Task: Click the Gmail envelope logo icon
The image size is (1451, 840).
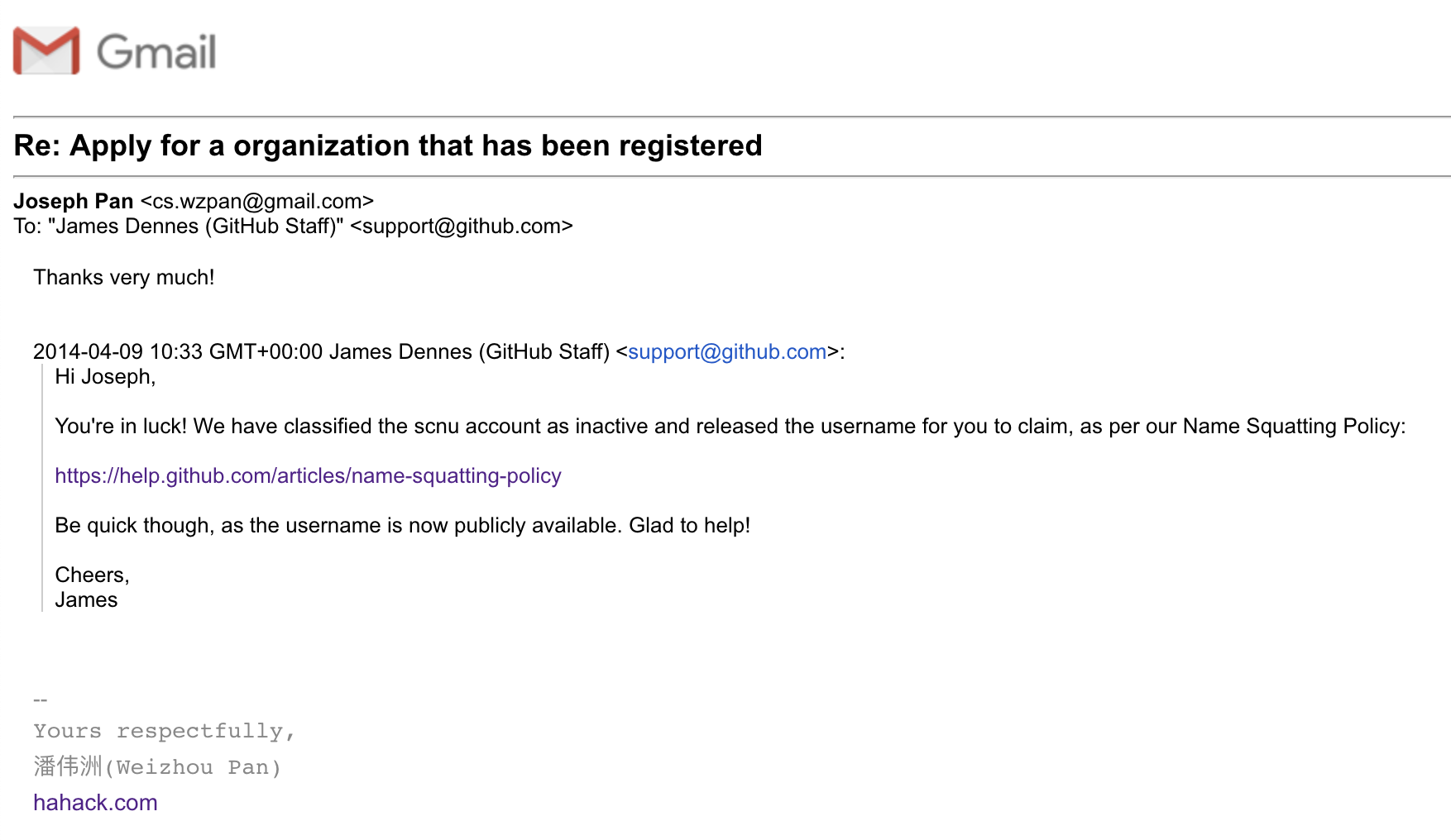Action: pos(46,50)
